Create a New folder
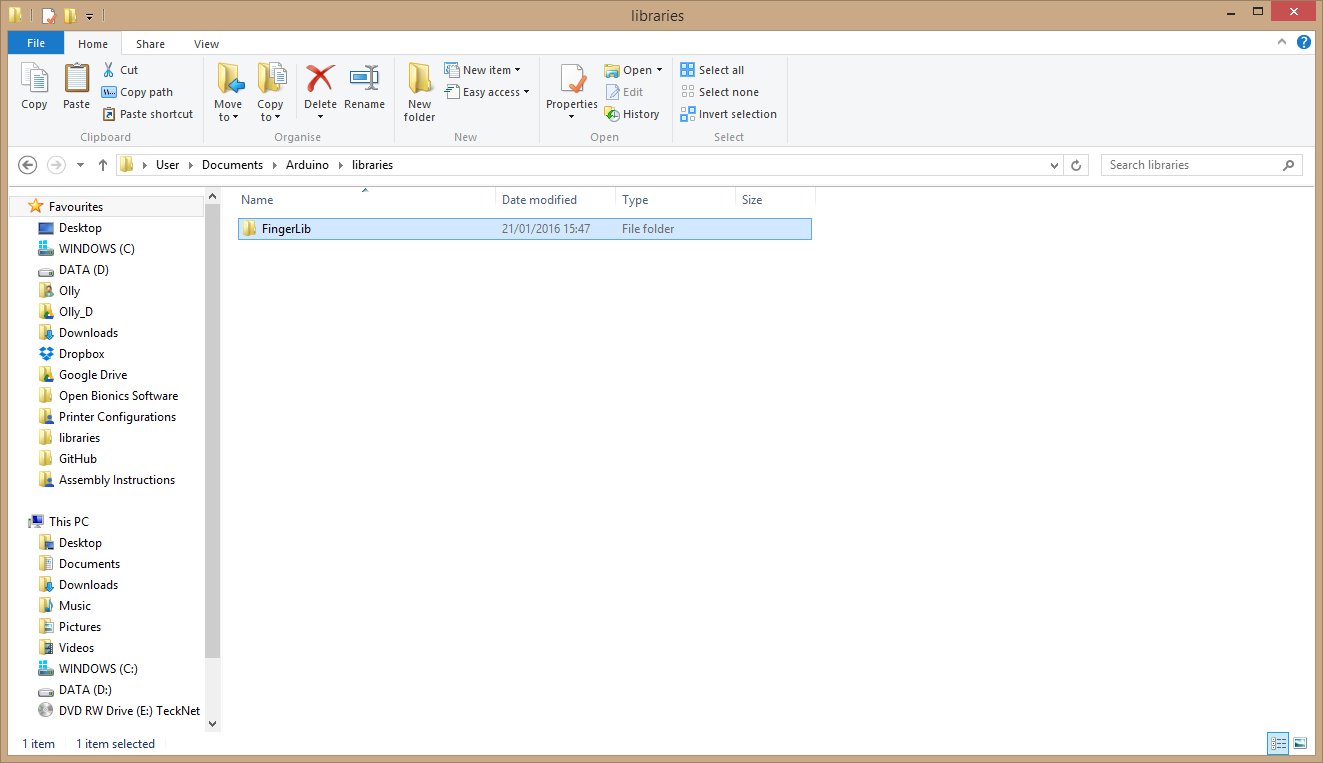 (x=419, y=93)
